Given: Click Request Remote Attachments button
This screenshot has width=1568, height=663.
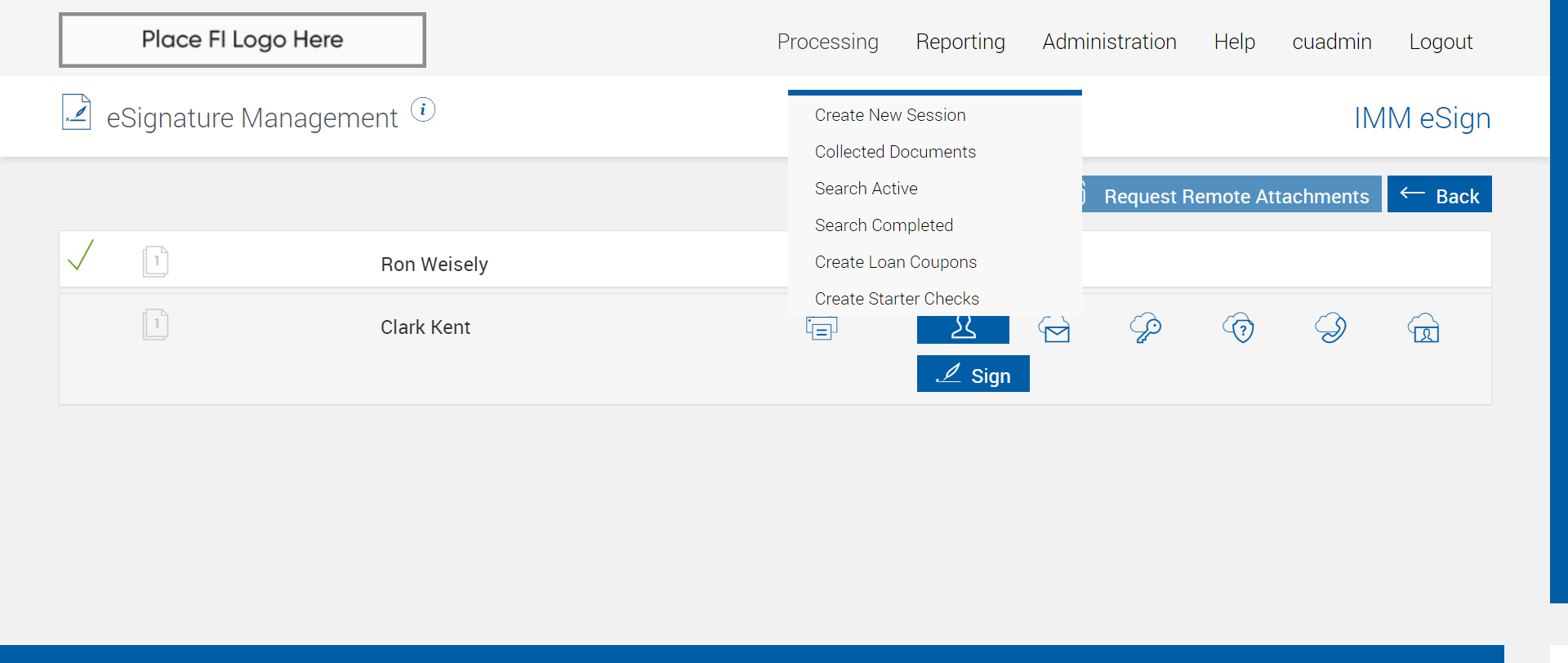Looking at the screenshot, I should pyautogui.click(x=1235, y=196).
